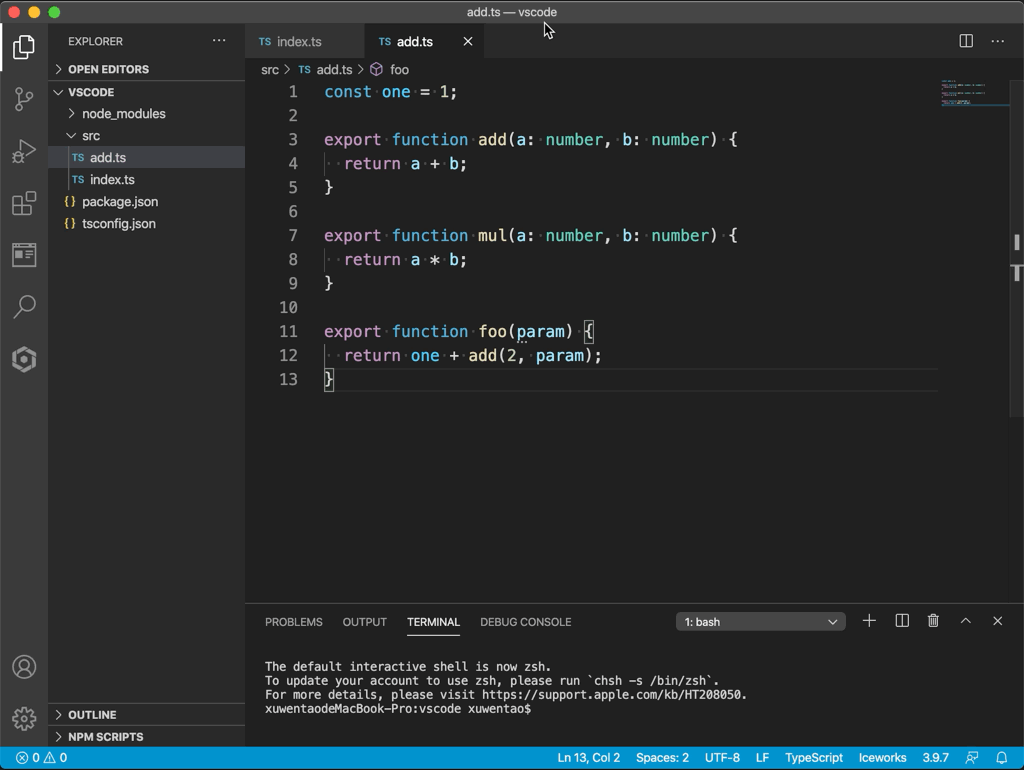Switch to the index.ts editor tab
Viewport: 1024px width, 770px height.
pos(299,42)
